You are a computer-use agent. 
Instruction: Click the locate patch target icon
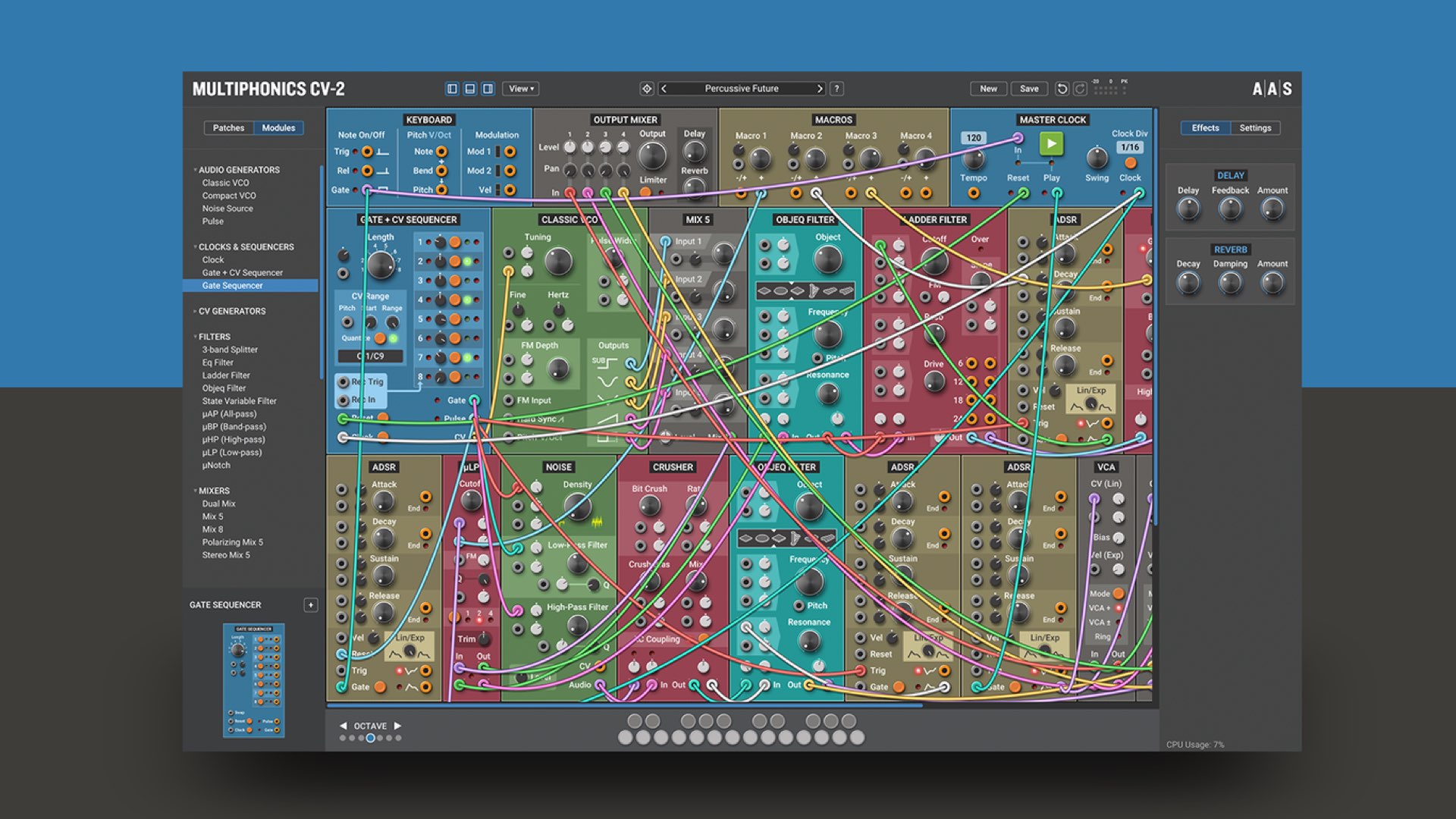[x=647, y=89]
